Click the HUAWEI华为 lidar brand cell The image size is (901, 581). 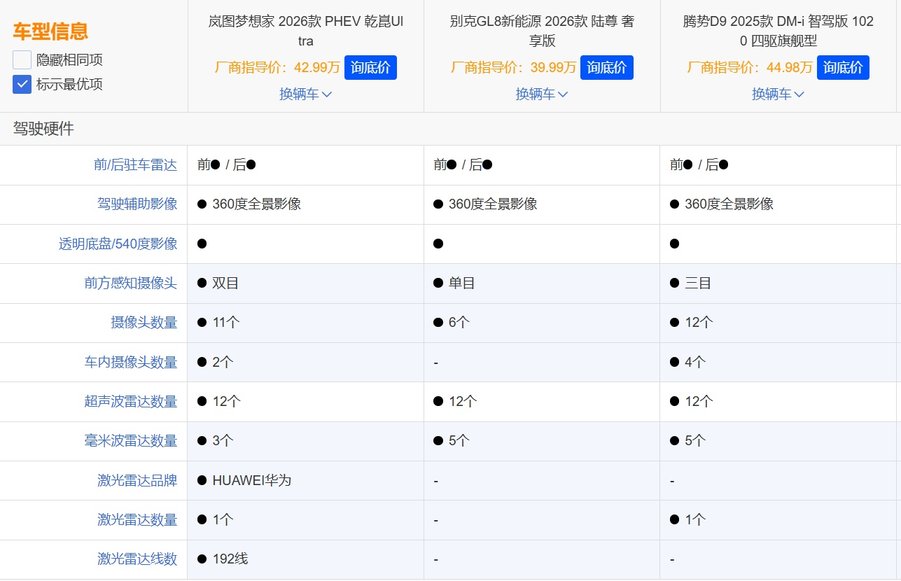coord(251,480)
